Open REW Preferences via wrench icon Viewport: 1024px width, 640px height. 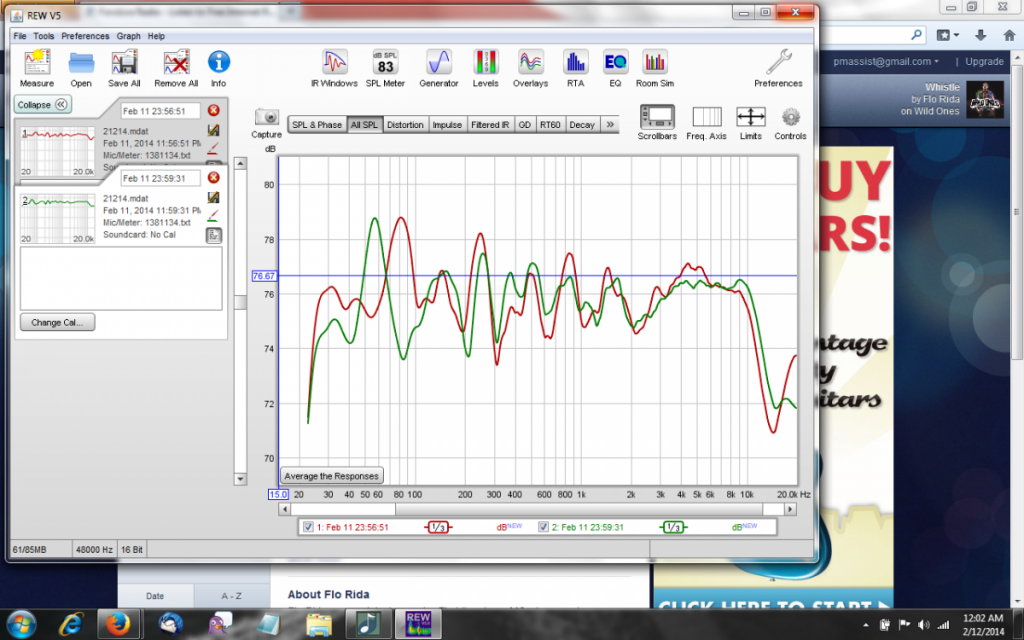coord(778,69)
